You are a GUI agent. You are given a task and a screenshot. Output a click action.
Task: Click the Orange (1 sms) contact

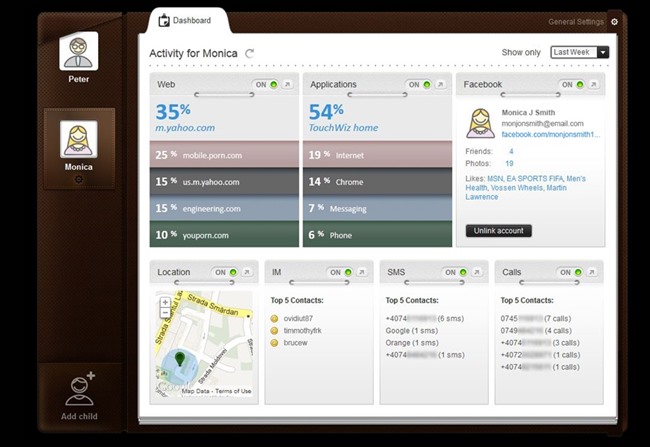tap(412, 343)
